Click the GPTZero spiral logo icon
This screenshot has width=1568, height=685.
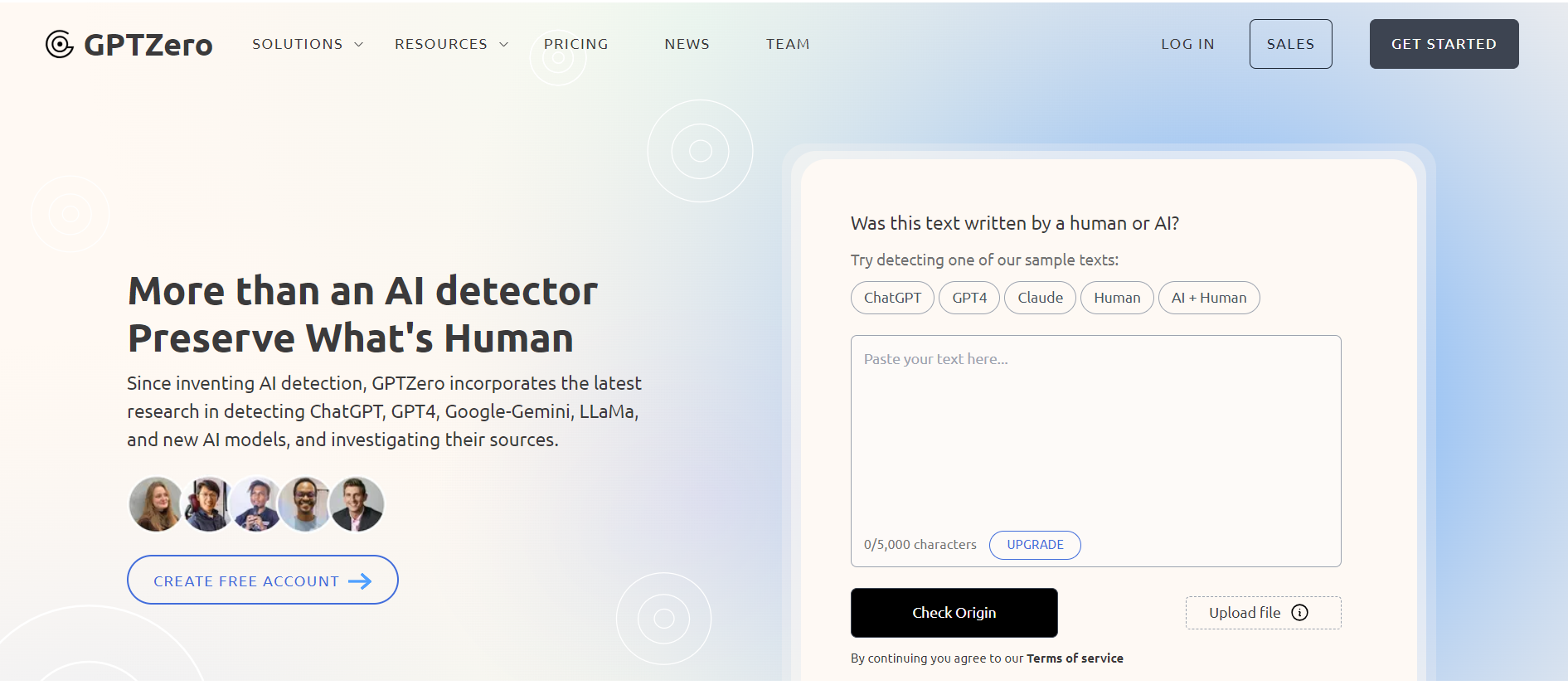(60, 44)
